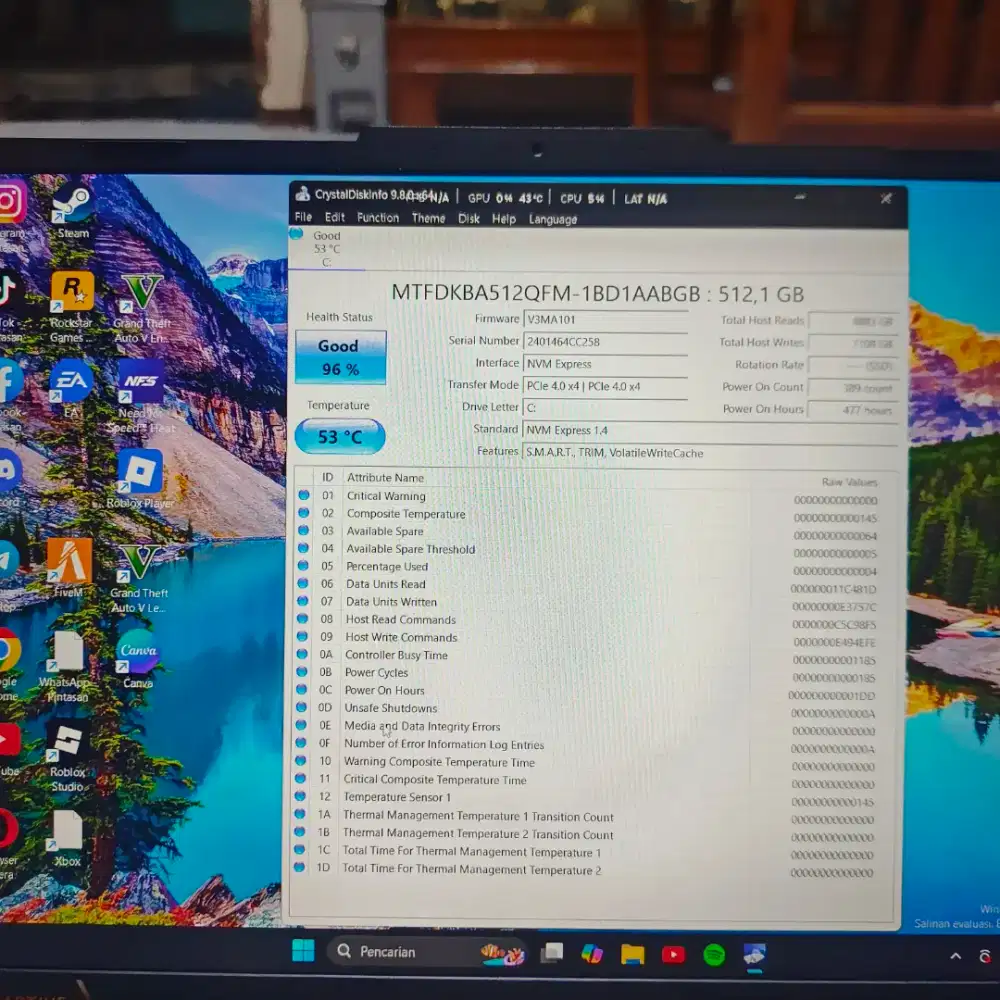1000x1000 pixels.
Task: Open the Theme menu
Action: pos(428,218)
